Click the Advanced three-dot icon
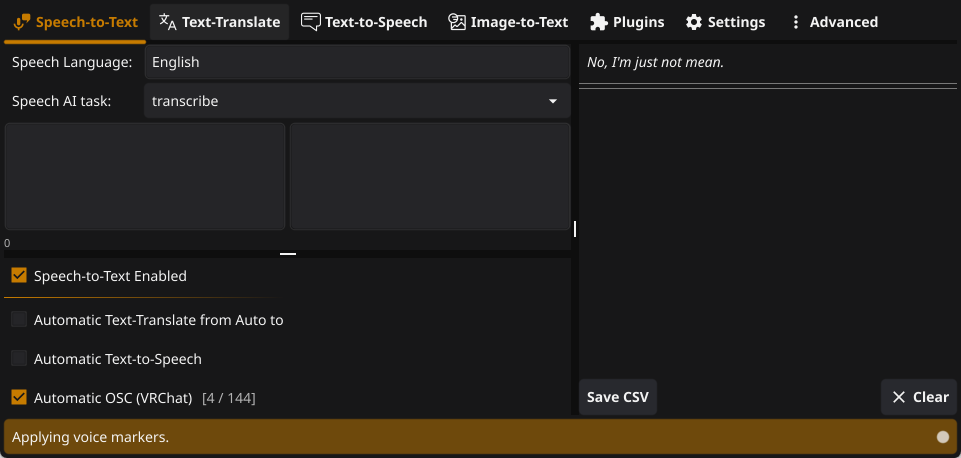961x458 pixels. [796, 22]
